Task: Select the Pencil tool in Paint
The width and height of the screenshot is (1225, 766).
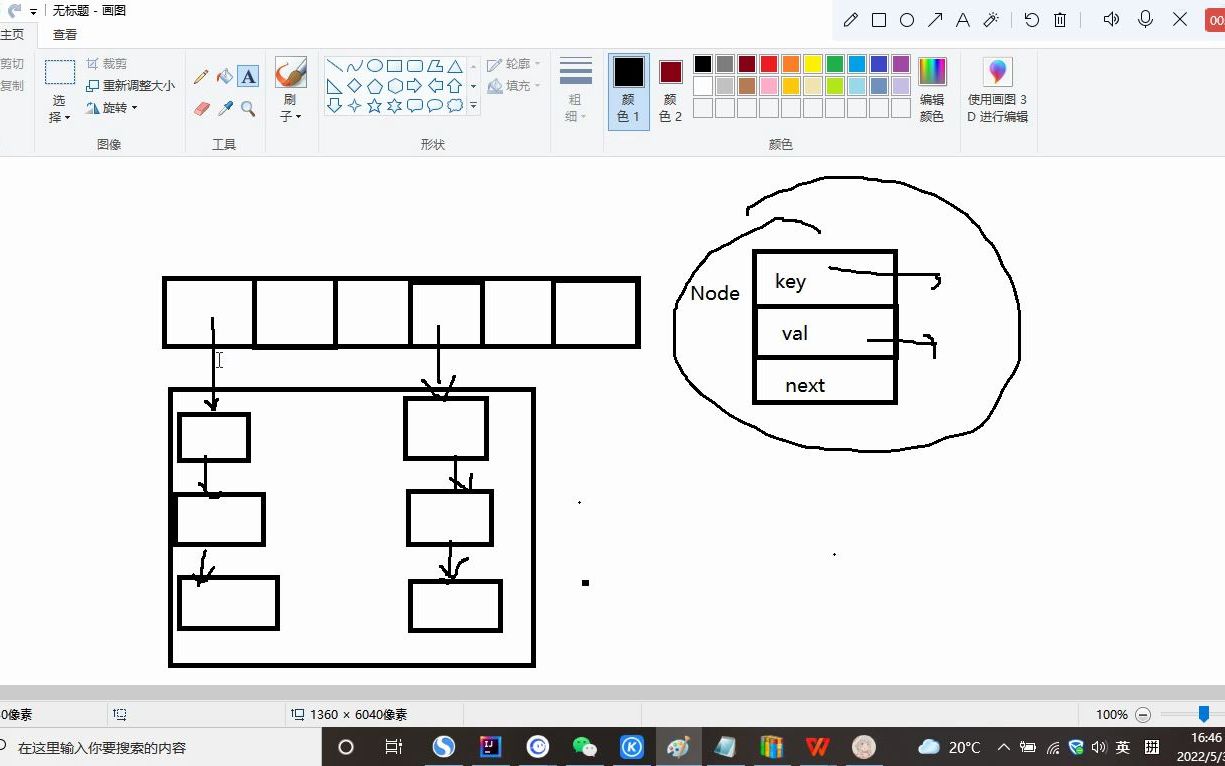Action: tap(201, 76)
